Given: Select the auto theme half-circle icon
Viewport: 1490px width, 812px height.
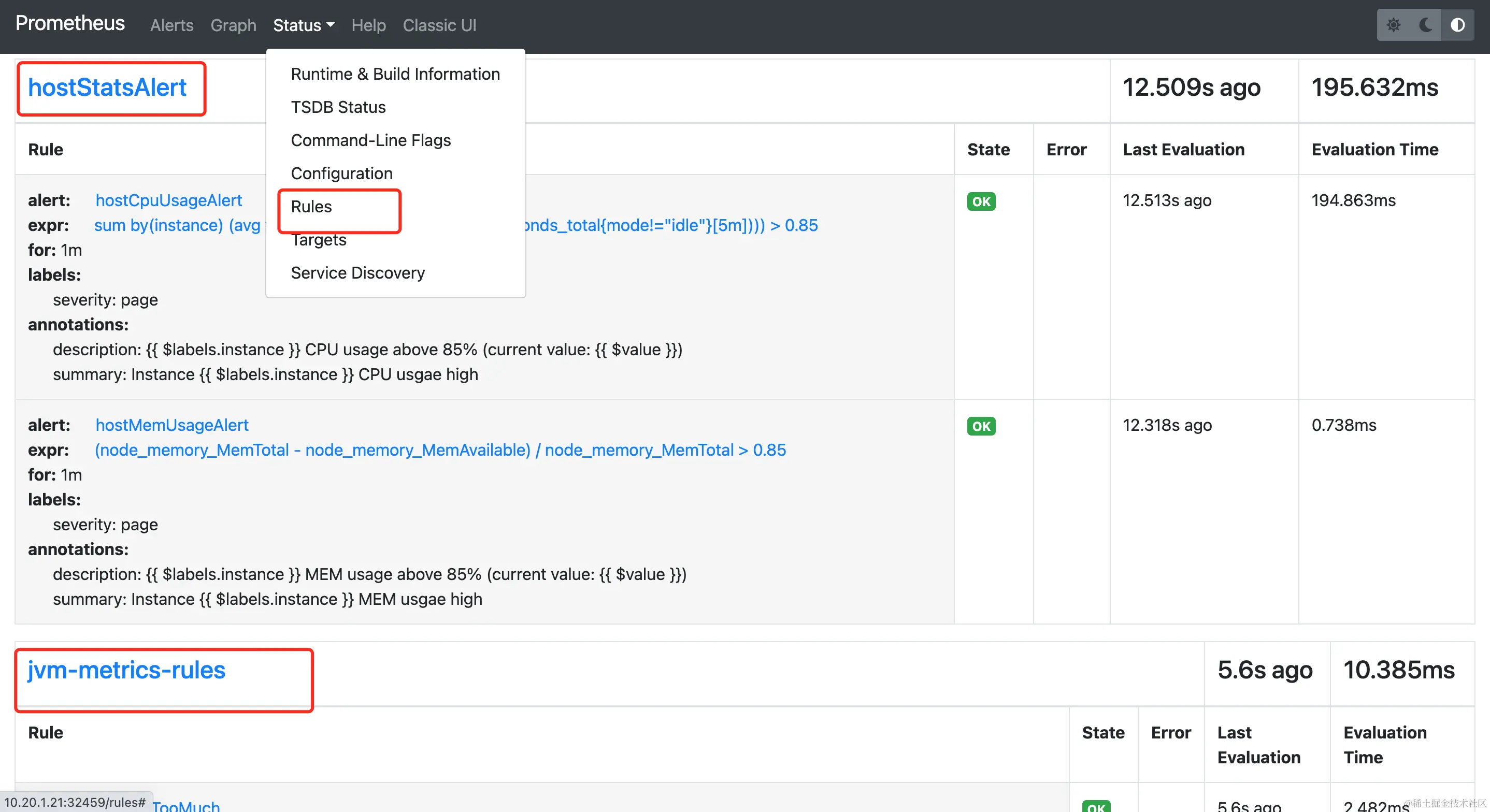Looking at the screenshot, I should [1457, 25].
